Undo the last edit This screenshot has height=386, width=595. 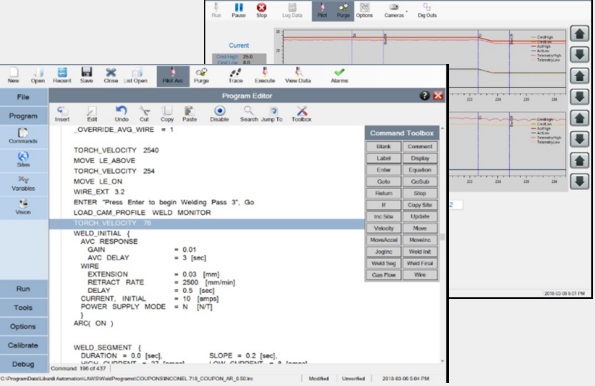click(x=121, y=114)
